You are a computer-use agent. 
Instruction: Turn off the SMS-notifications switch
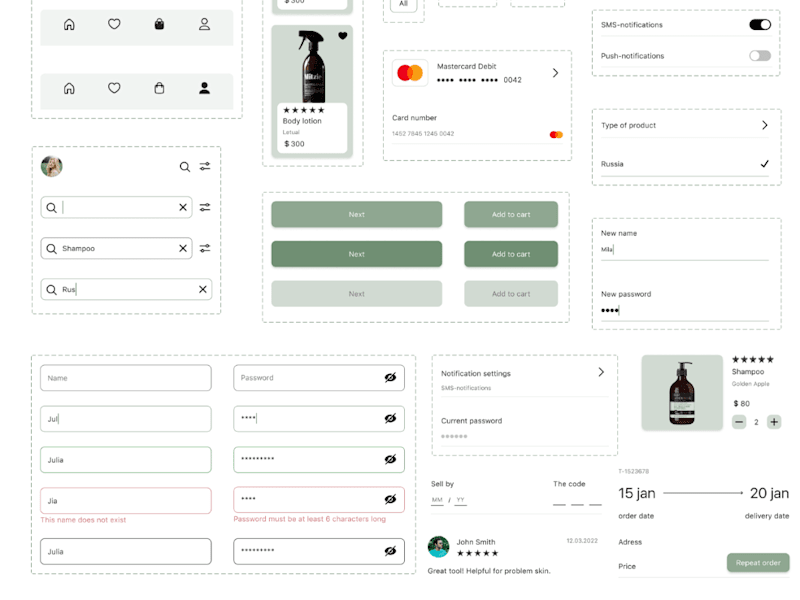click(x=760, y=24)
